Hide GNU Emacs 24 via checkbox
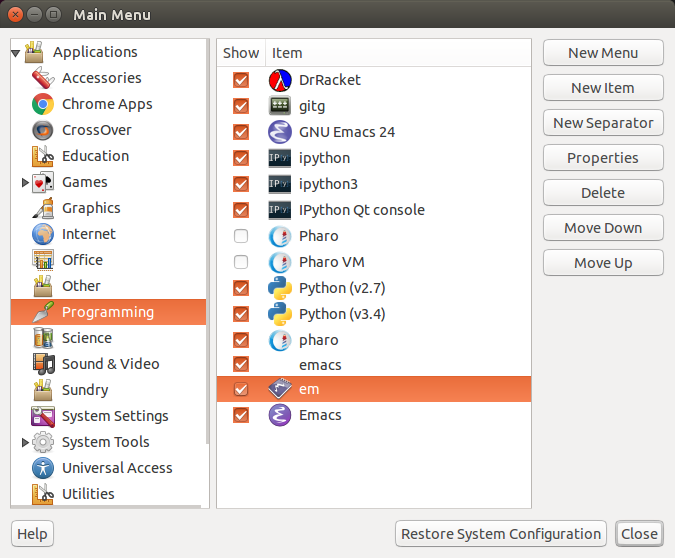675x558 pixels. 241,132
